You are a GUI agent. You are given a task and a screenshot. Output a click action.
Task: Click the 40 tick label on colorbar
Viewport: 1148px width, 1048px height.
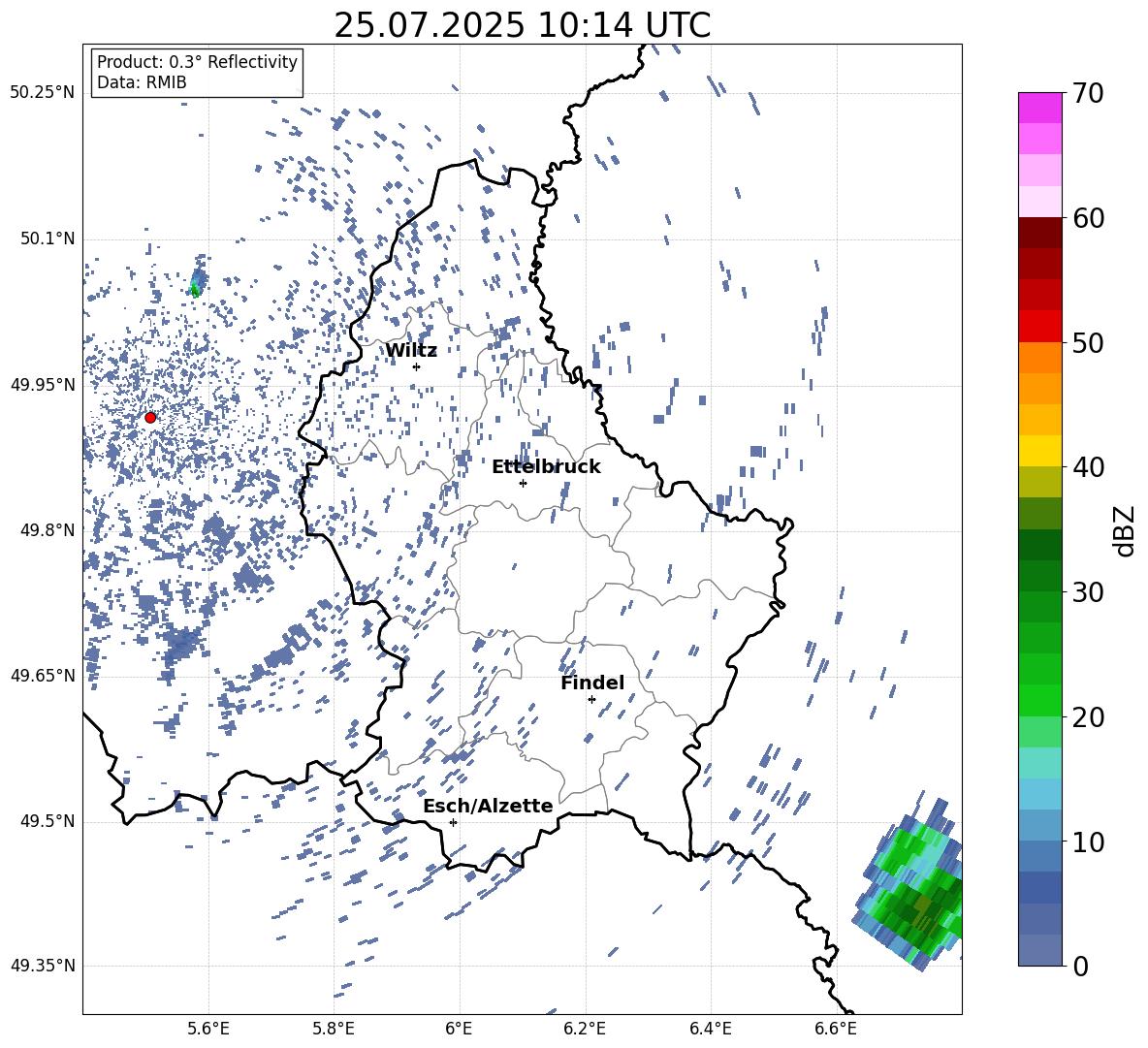(x=1088, y=467)
